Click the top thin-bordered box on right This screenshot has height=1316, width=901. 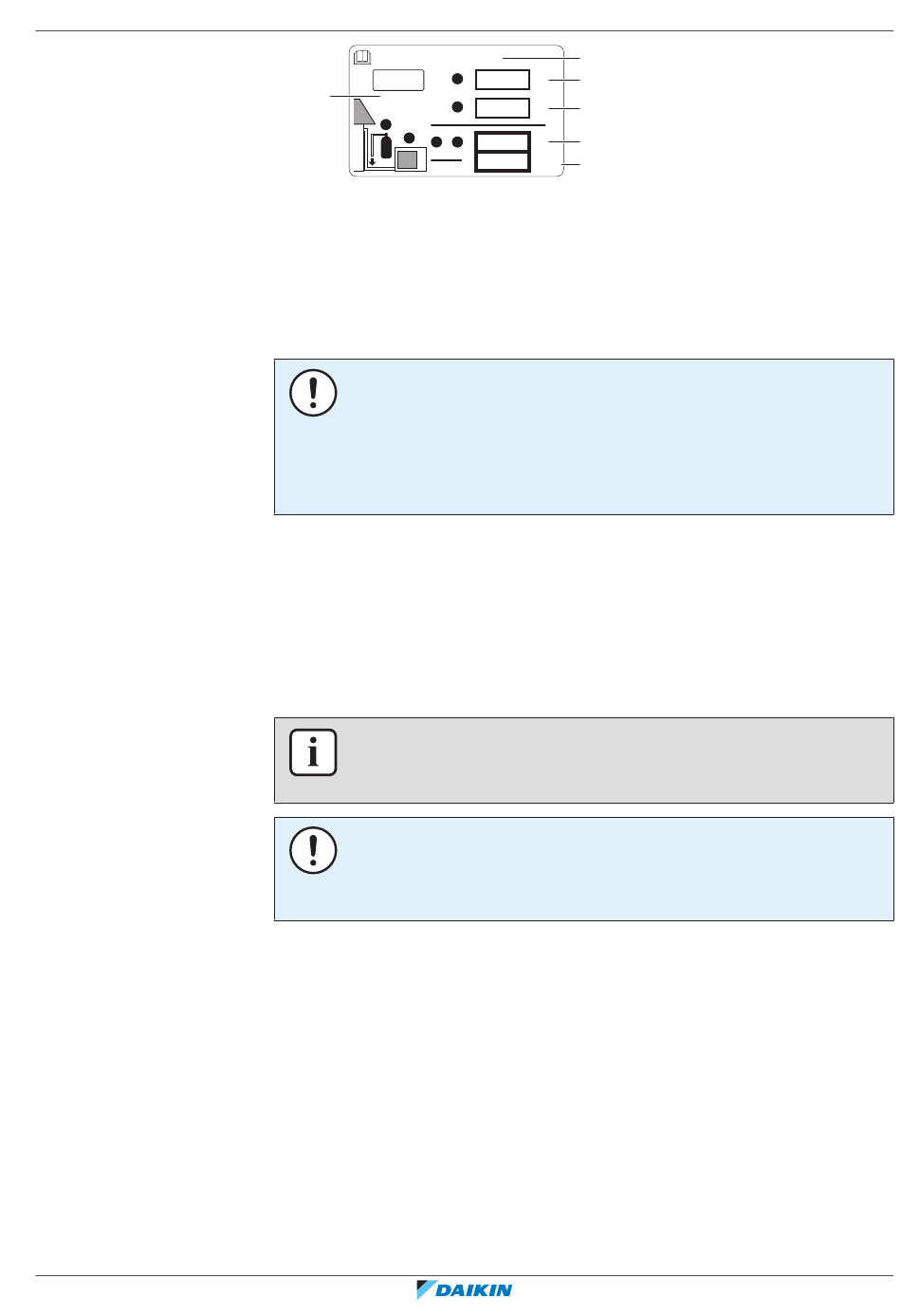click(503, 79)
